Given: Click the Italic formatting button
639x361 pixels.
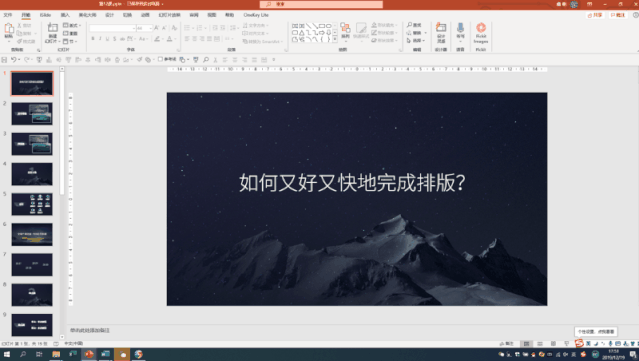Looking at the screenshot, I should click(100, 39).
